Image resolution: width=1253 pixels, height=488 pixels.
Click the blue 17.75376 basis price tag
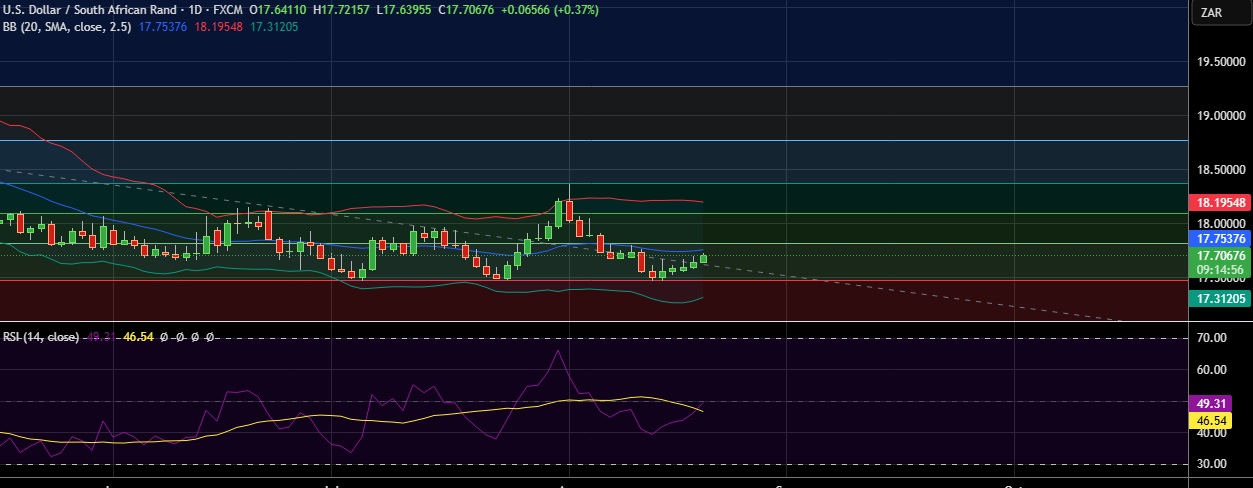1220,239
